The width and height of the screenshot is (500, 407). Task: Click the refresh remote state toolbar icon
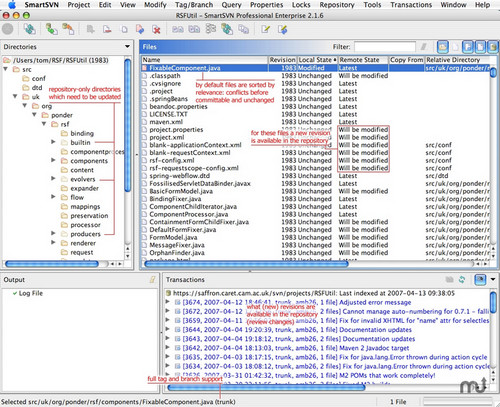tap(227, 29)
